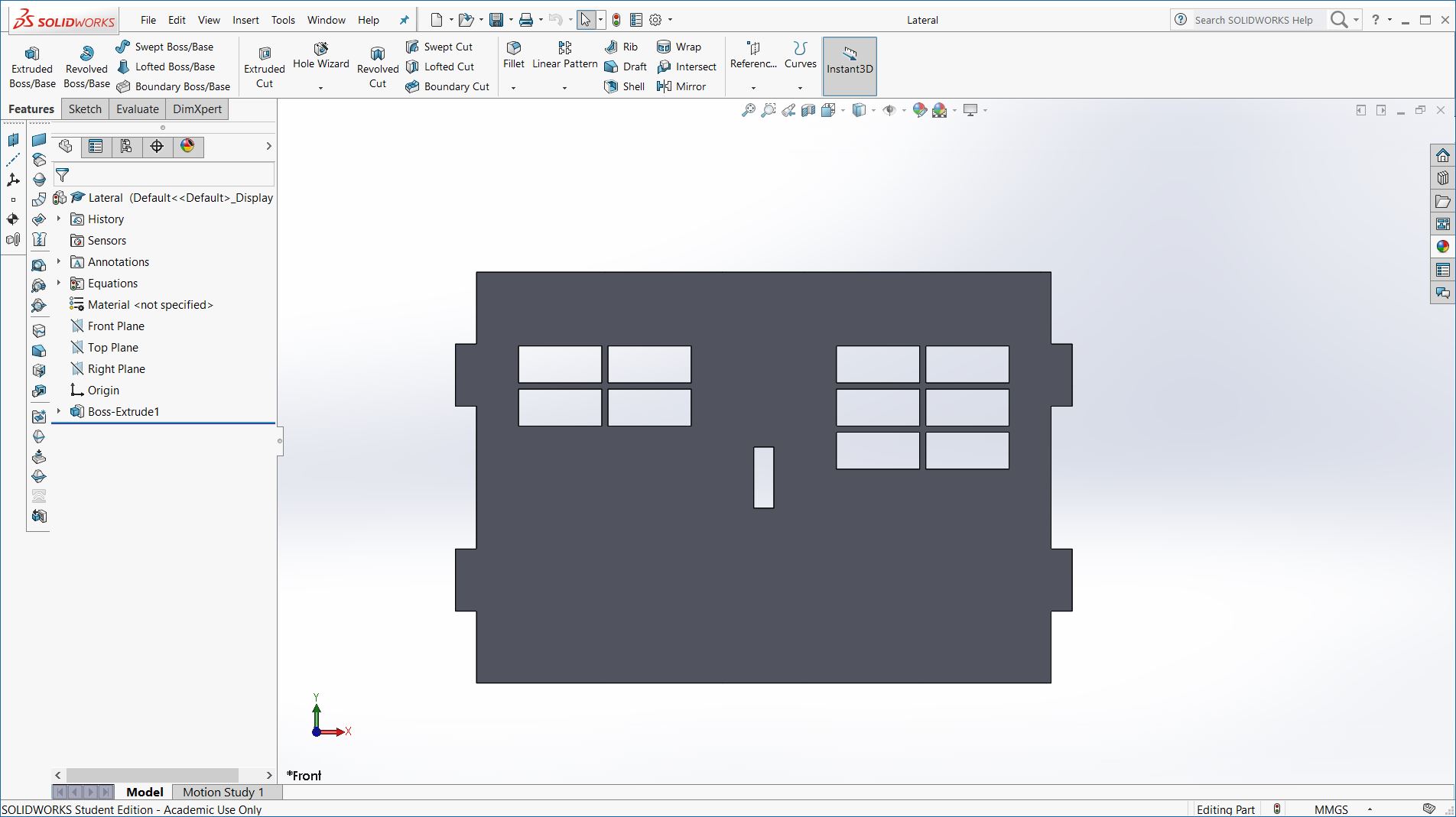Open the ConfigurationManager tab icon
Image resolution: width=1456 pixels, height=817 pixels.
[126, 146]
